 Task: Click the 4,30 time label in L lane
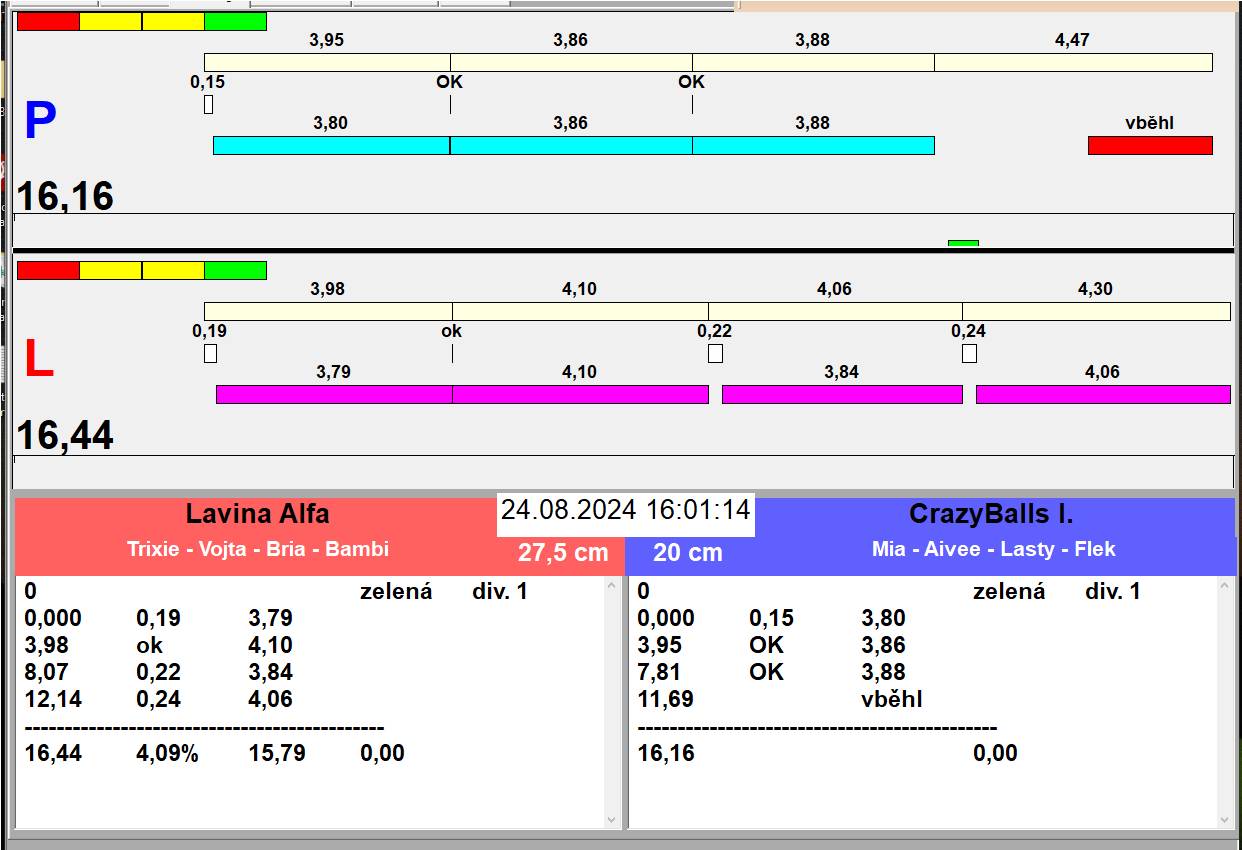click(1095, 289)
